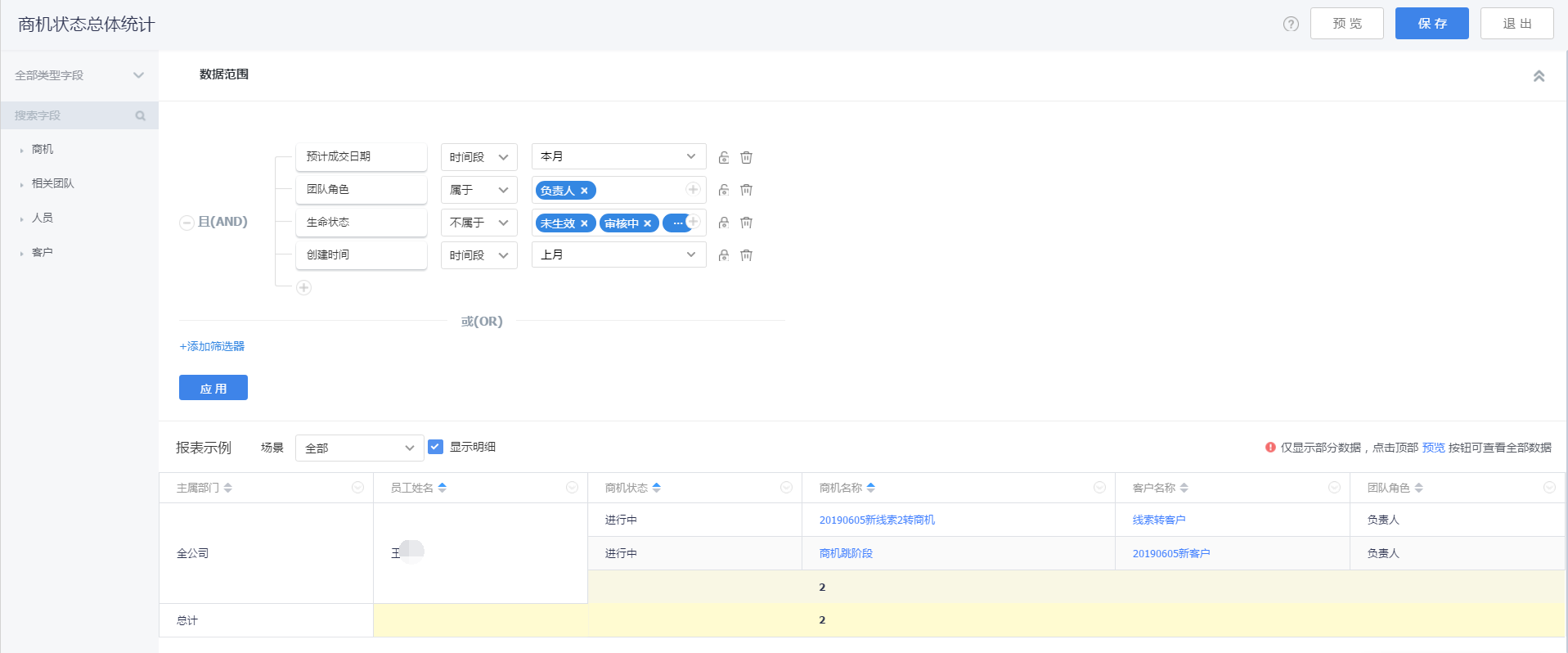Open the 上月 value dropdown
This screenshot has height=653, width=1568.
click(x=618, y=254)
